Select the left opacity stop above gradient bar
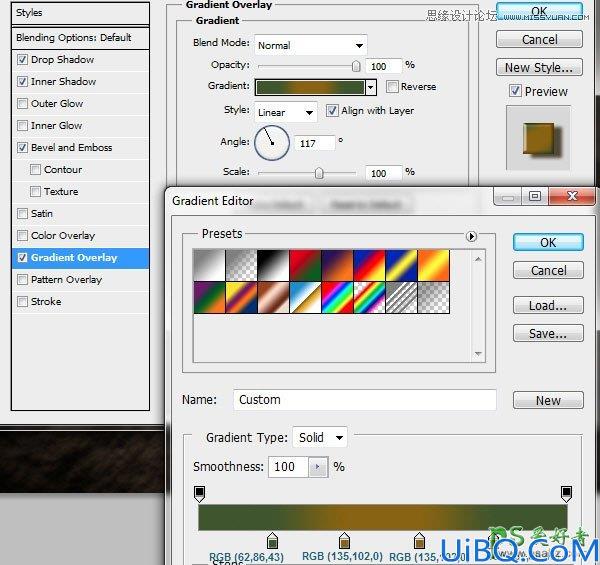Screen dimensions: 600x565 pos(199,494)
